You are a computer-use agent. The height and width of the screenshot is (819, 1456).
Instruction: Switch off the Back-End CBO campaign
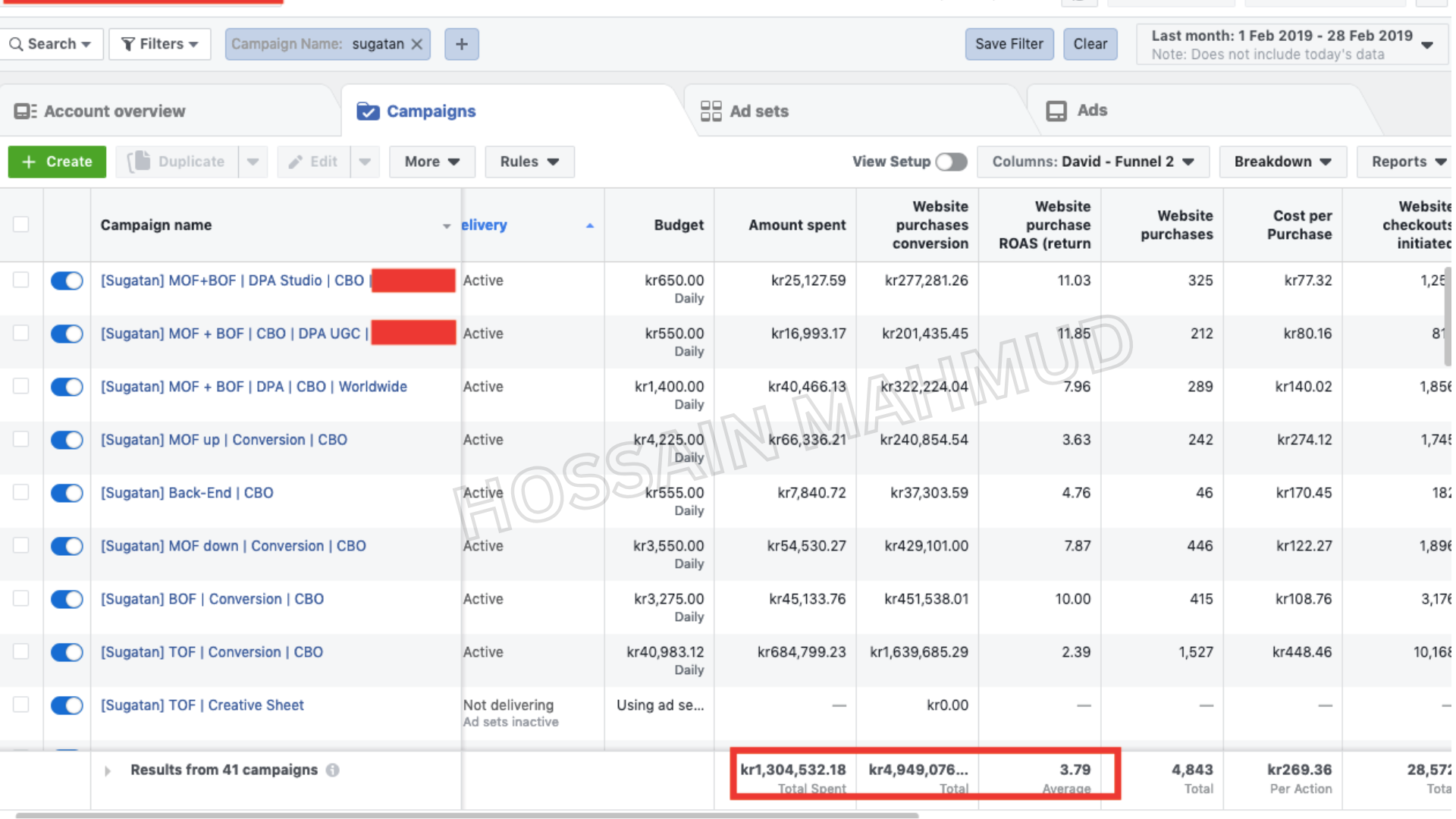[67, 493]
